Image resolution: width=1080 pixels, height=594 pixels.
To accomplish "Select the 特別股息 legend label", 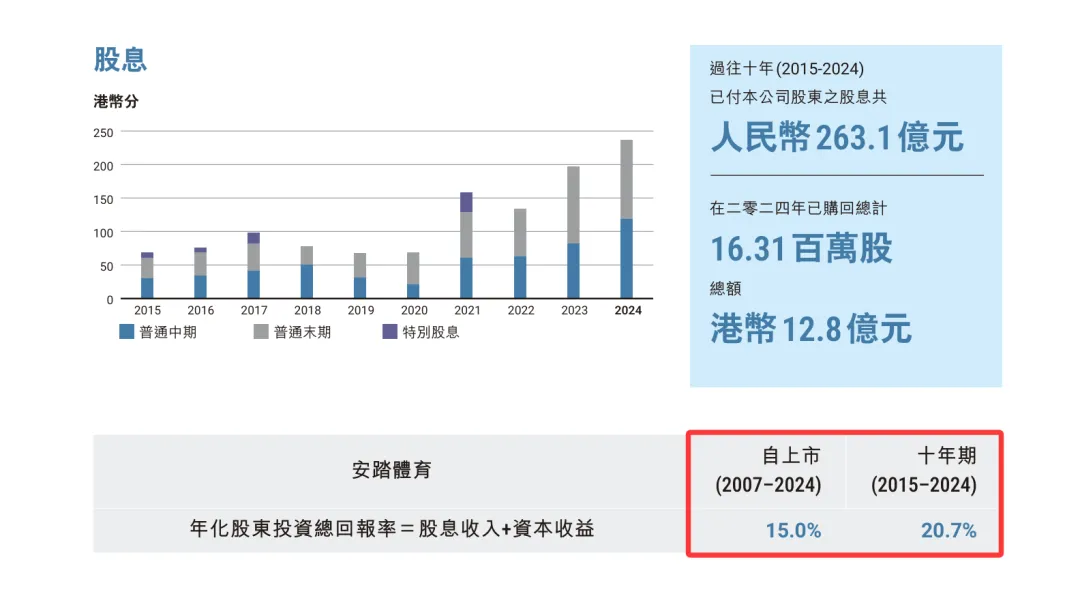I will tap(431, 332).
